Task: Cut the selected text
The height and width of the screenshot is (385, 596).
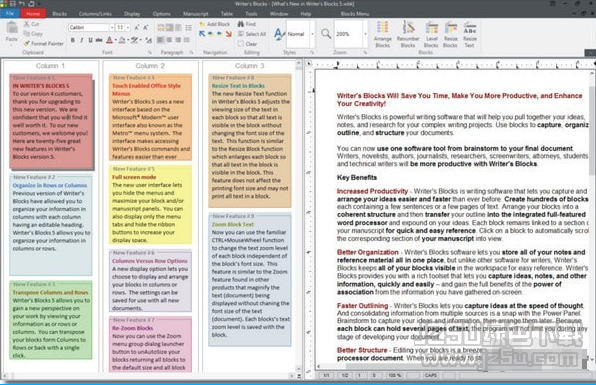Action: [32, 24]
